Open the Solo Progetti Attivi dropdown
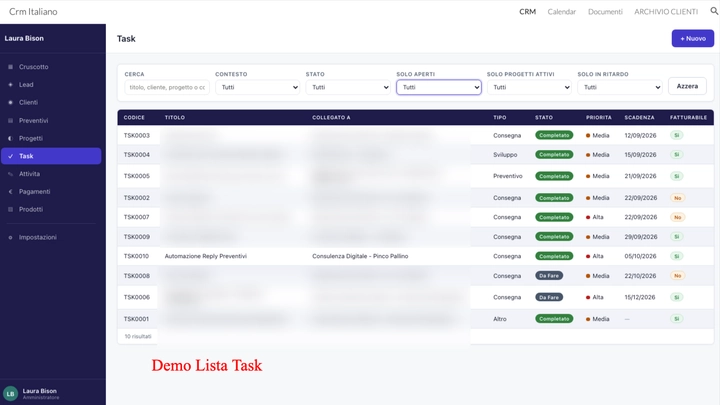This screenshot has width=720, height=405. pyautogui.click(x=529, y=87)
